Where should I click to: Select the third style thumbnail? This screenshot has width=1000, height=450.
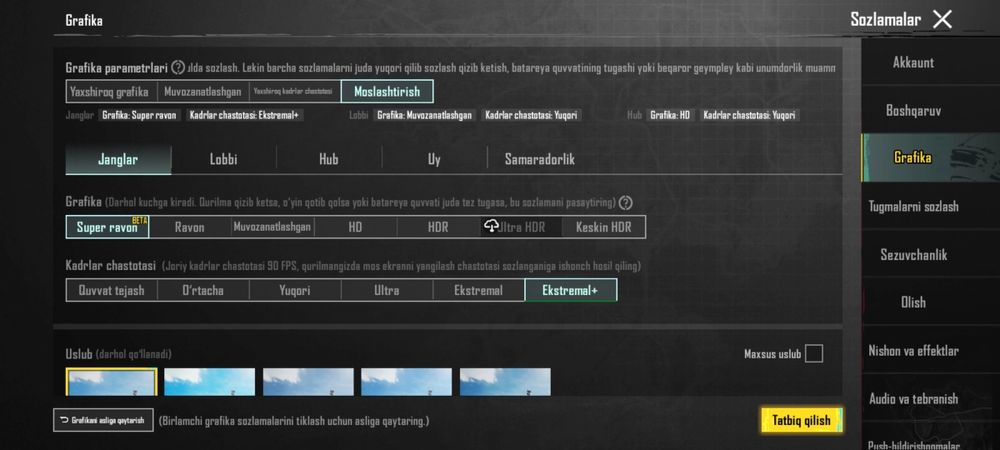[x=308, y=381]
